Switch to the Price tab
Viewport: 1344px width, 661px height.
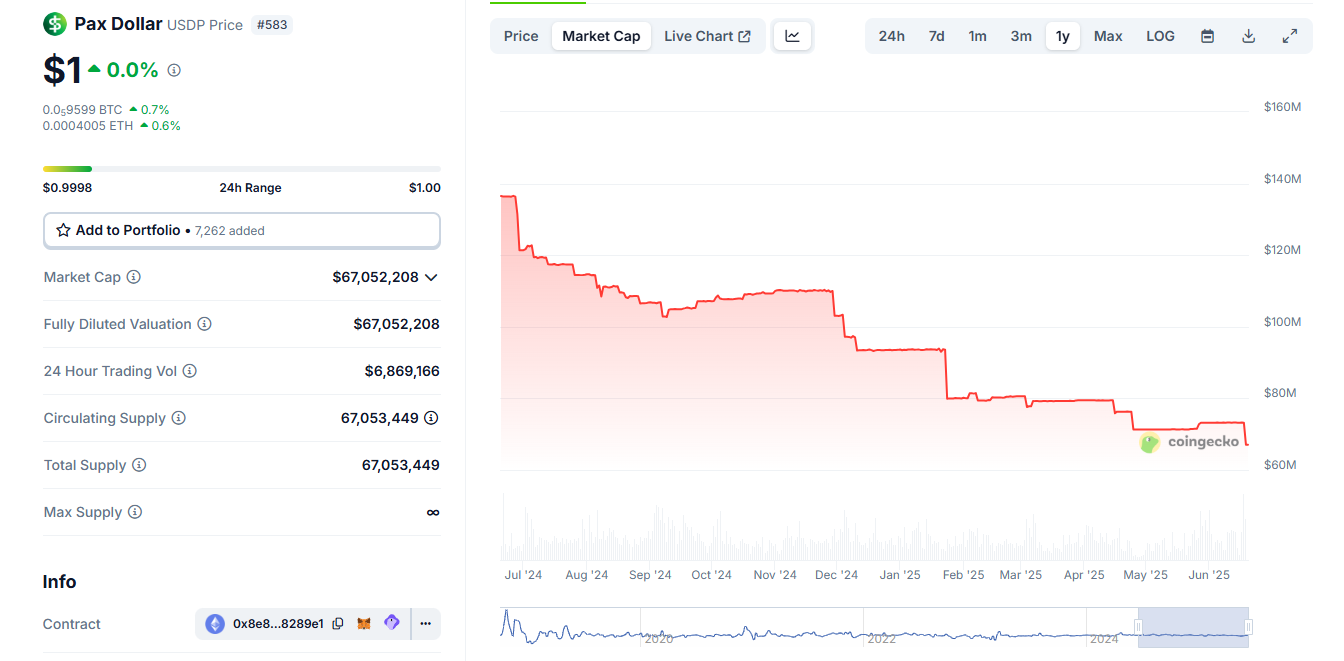pyautogui.click(x=520, y=35)
